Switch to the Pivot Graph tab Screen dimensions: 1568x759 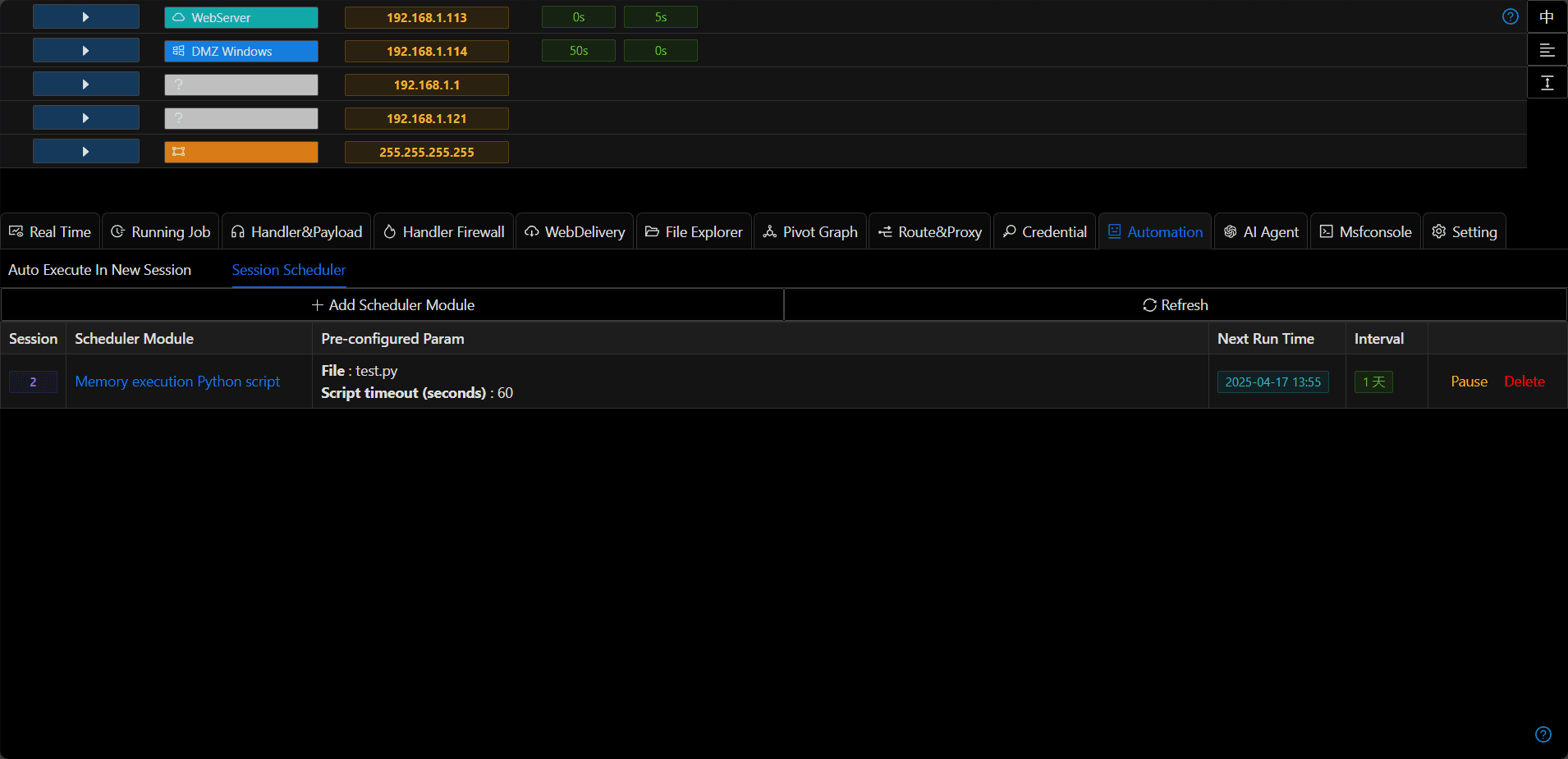pyautogui.click(x=810, y=232)
